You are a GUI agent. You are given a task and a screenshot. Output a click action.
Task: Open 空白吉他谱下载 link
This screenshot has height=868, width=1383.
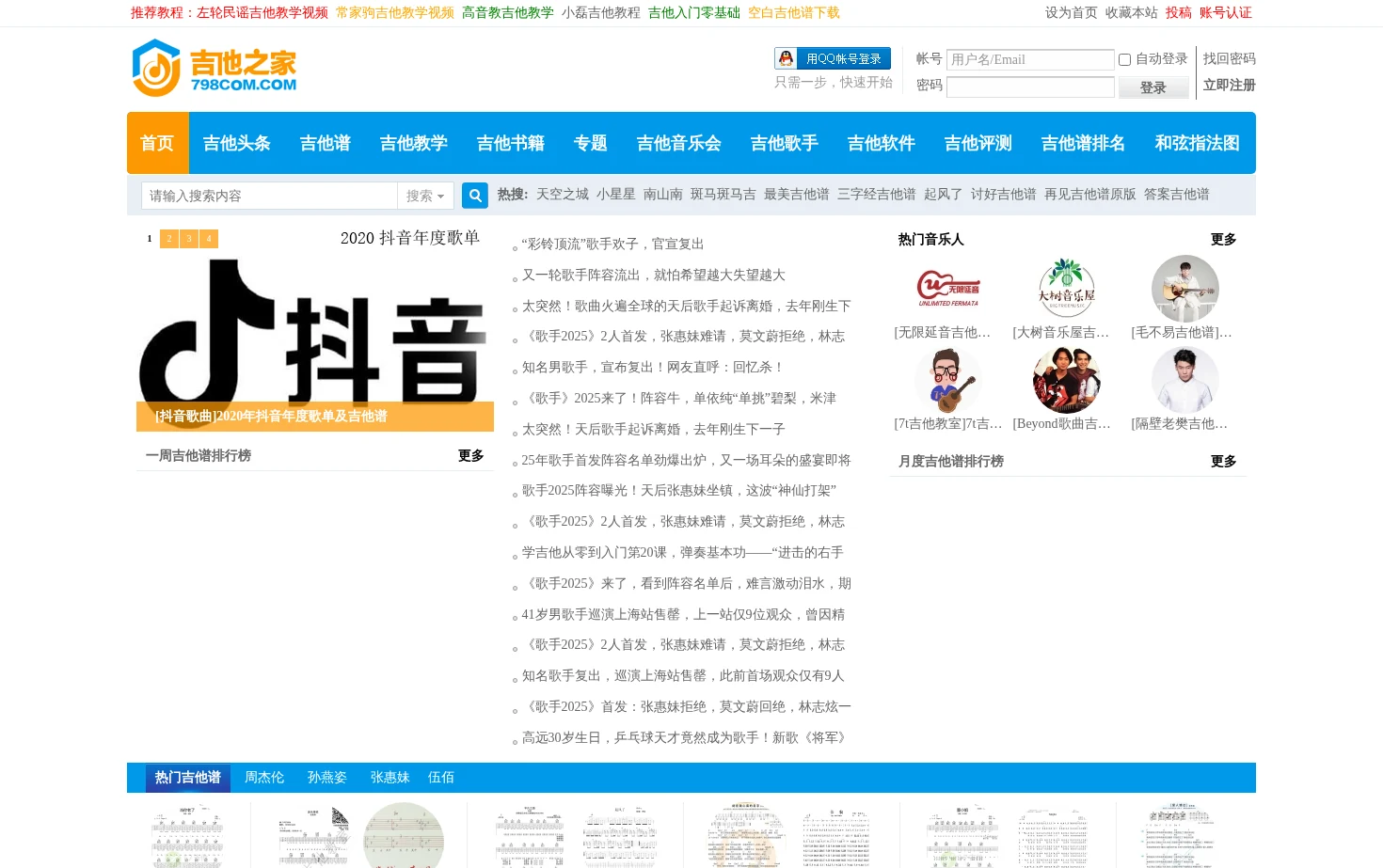pos(794,13)
